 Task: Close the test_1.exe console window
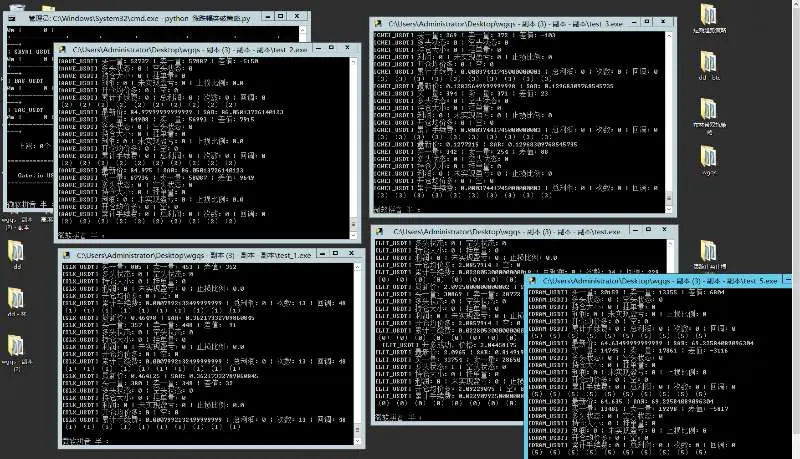(x=352, y=253)
